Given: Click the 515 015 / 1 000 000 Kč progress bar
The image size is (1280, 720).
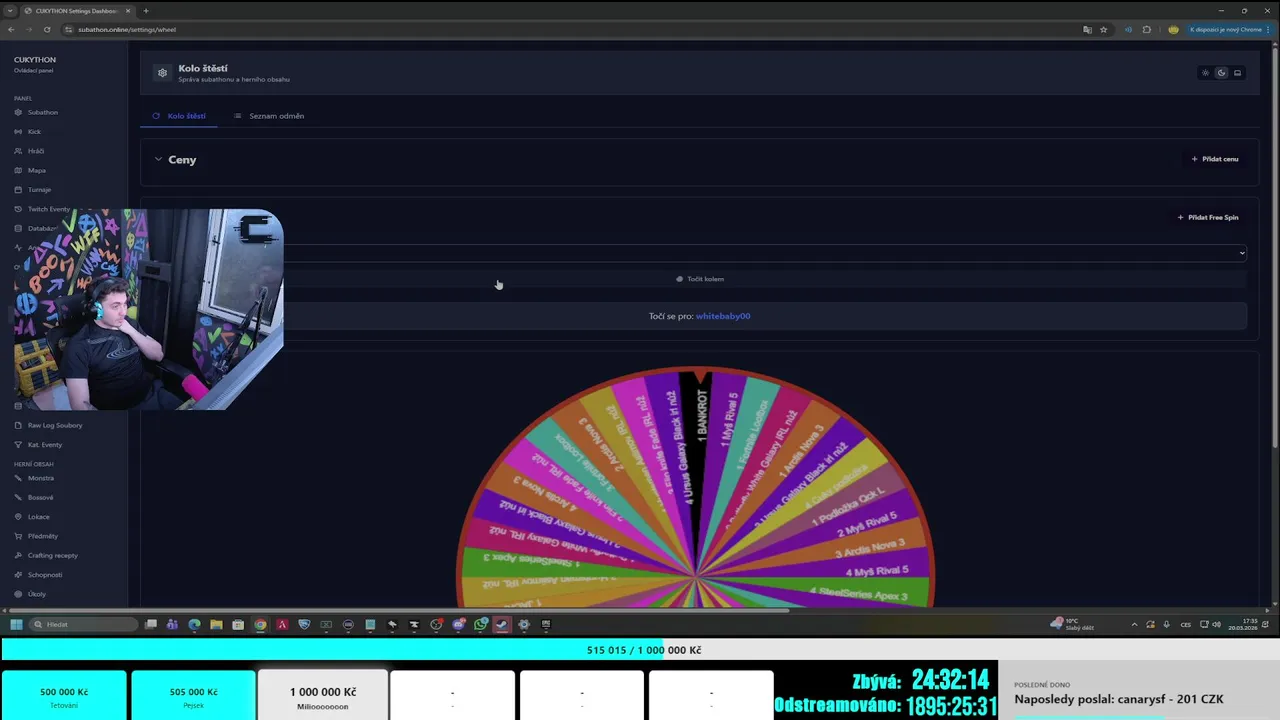Looking at the screenshot, I should 640,650.
